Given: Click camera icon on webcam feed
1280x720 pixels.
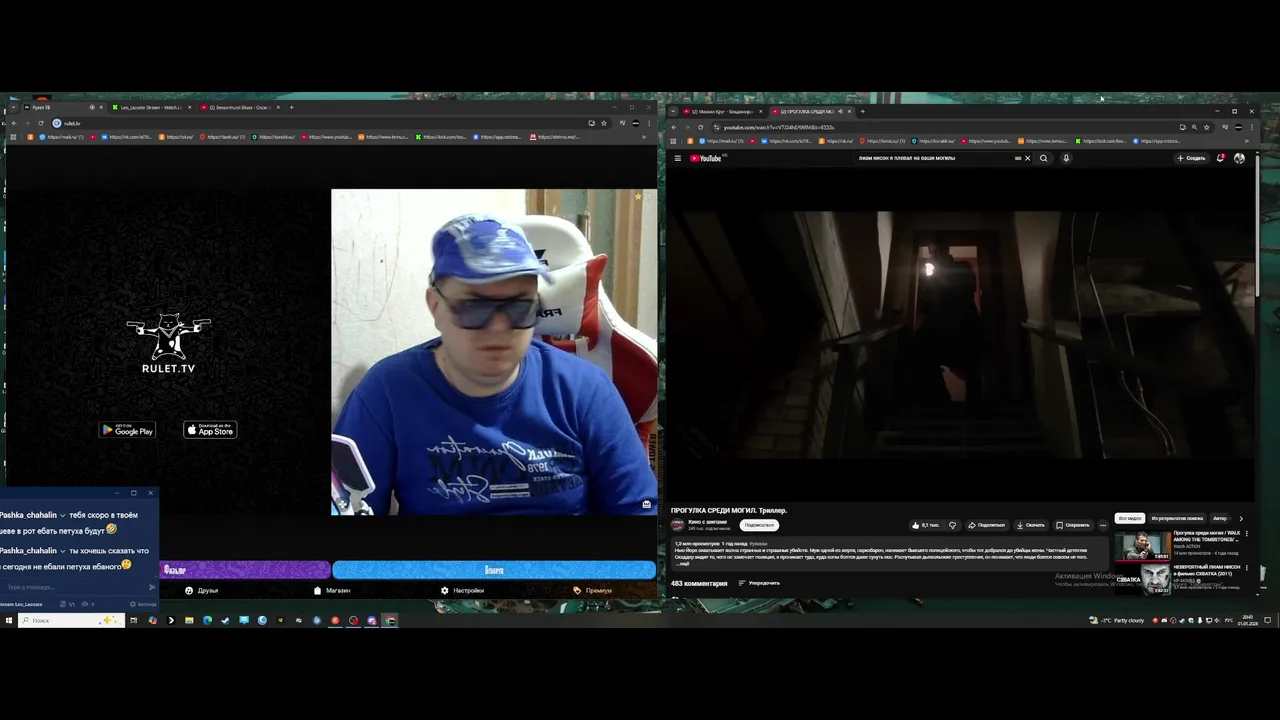Looking at the screenshot, I should coord(646,505).
